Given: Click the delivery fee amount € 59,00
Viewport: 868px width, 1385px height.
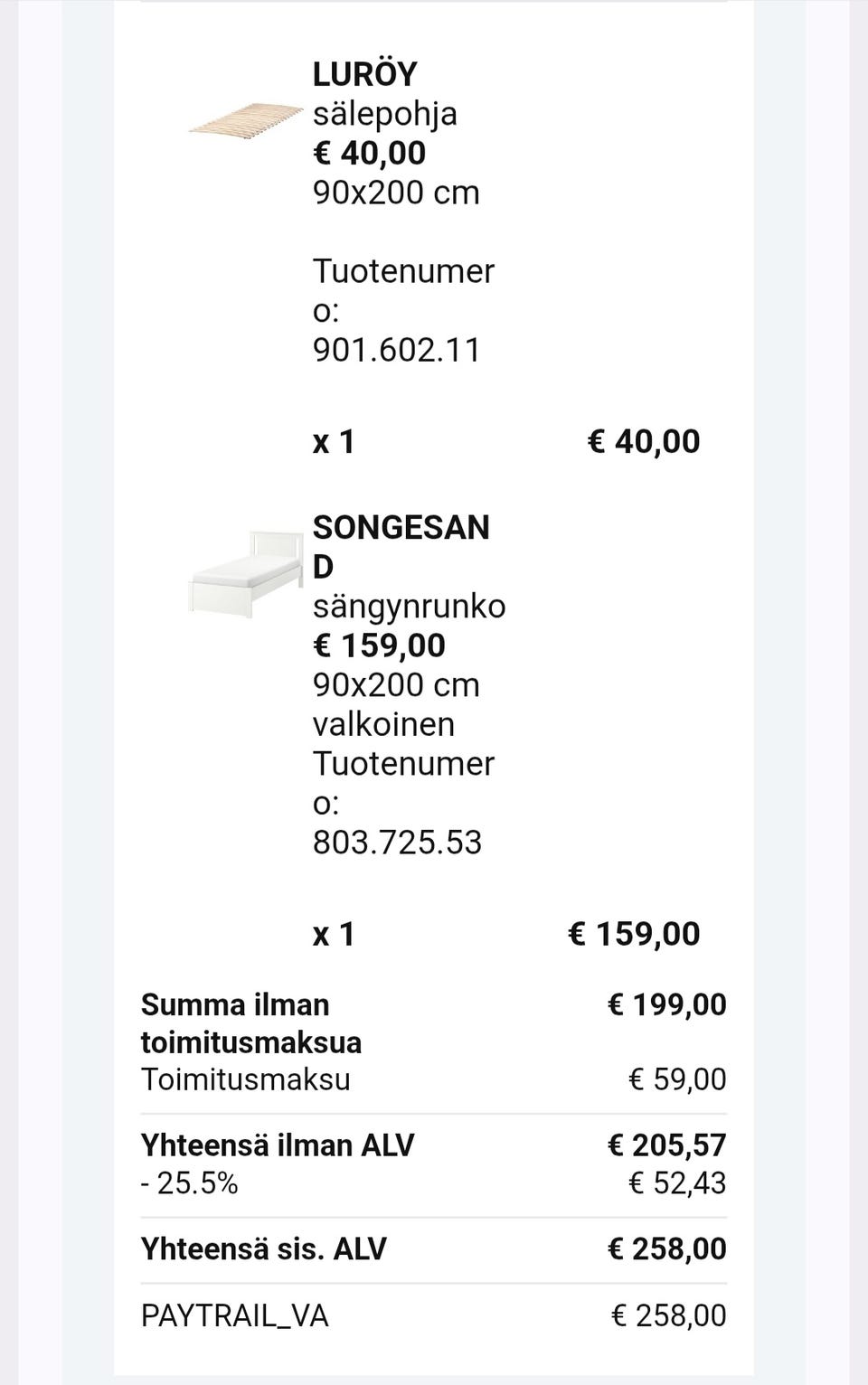Looking at the screenshot, I should tap(677, 1079).
